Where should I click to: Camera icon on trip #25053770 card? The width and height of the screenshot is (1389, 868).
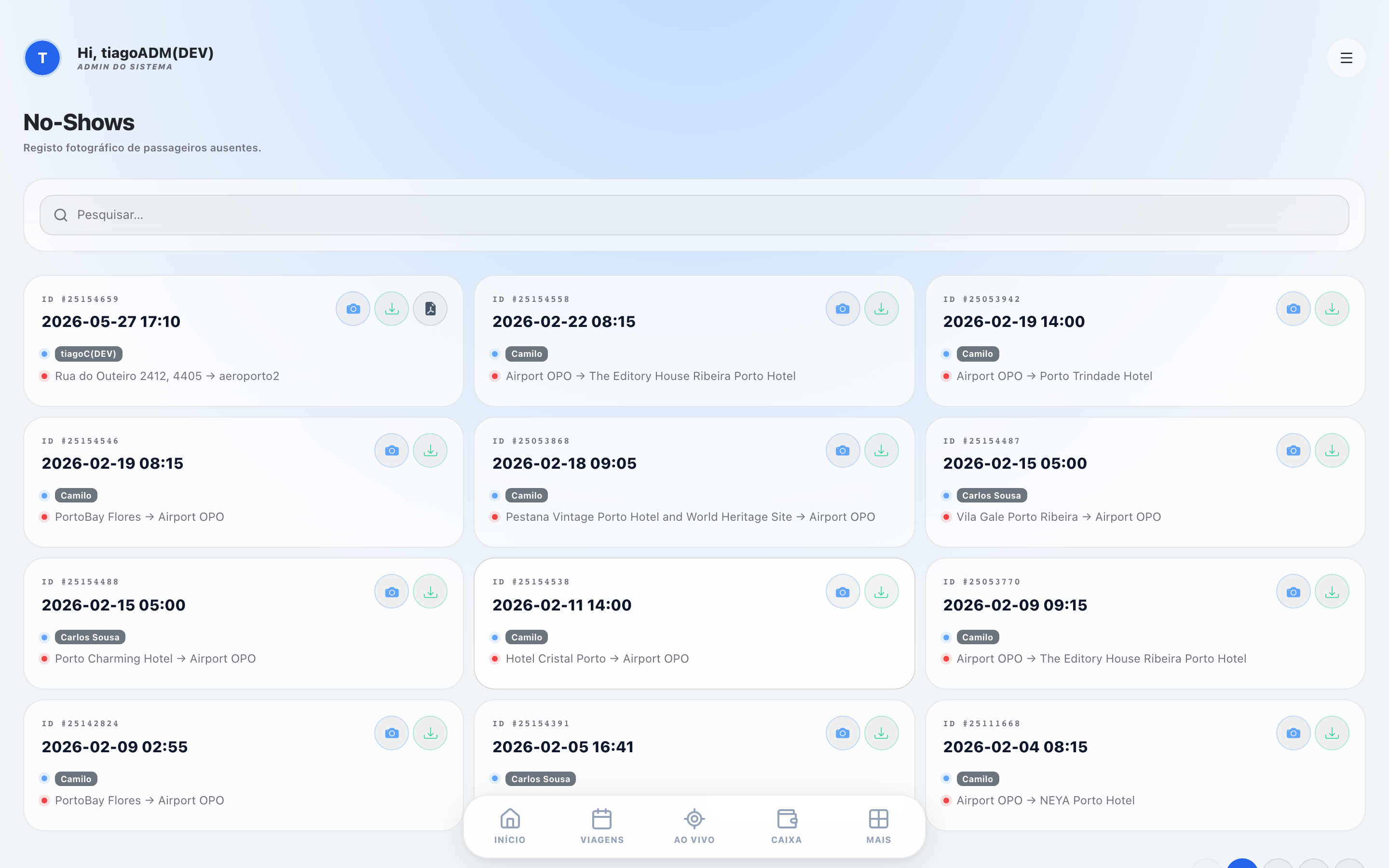click(1293, 592)
